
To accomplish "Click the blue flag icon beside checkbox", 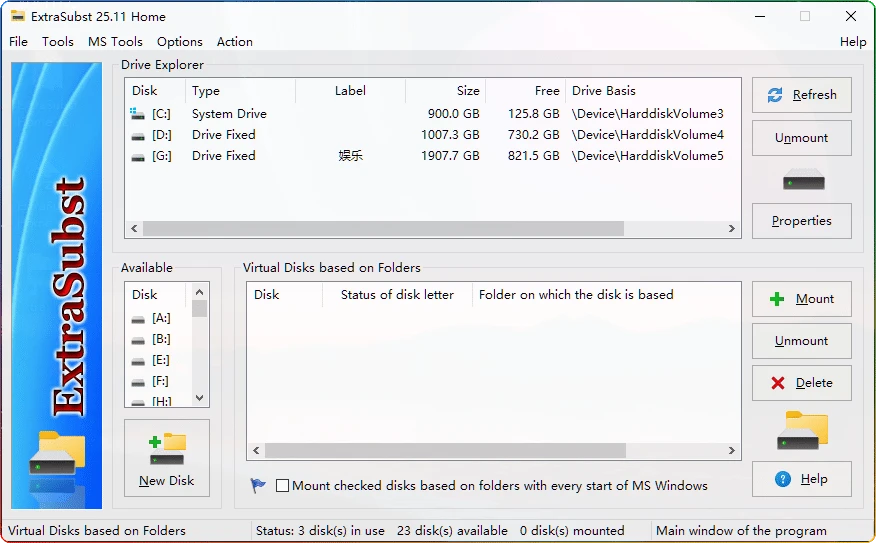I will [x=258, y=486].
